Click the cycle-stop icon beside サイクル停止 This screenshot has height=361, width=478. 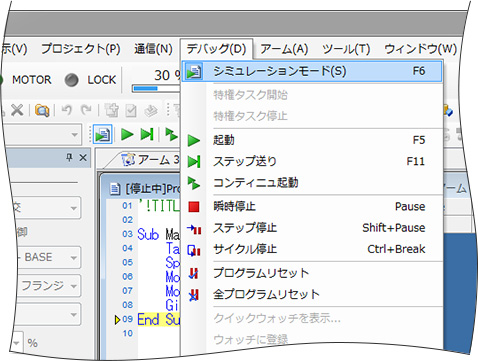point(194,250)
